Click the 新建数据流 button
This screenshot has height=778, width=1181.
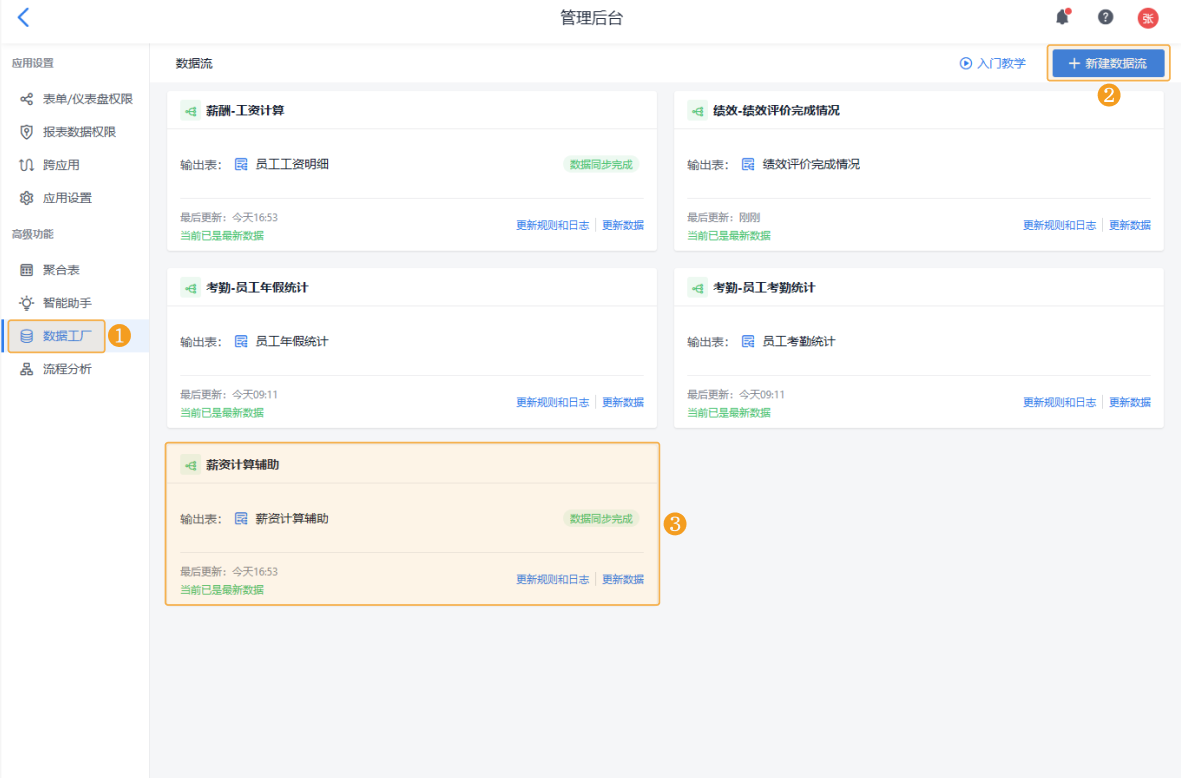tap(1108, 63)
